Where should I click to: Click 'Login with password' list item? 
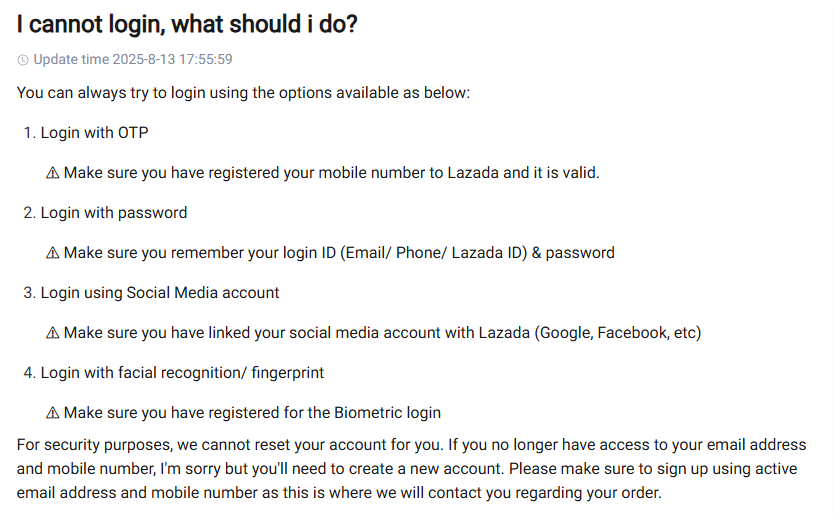[x=113, y=212]
